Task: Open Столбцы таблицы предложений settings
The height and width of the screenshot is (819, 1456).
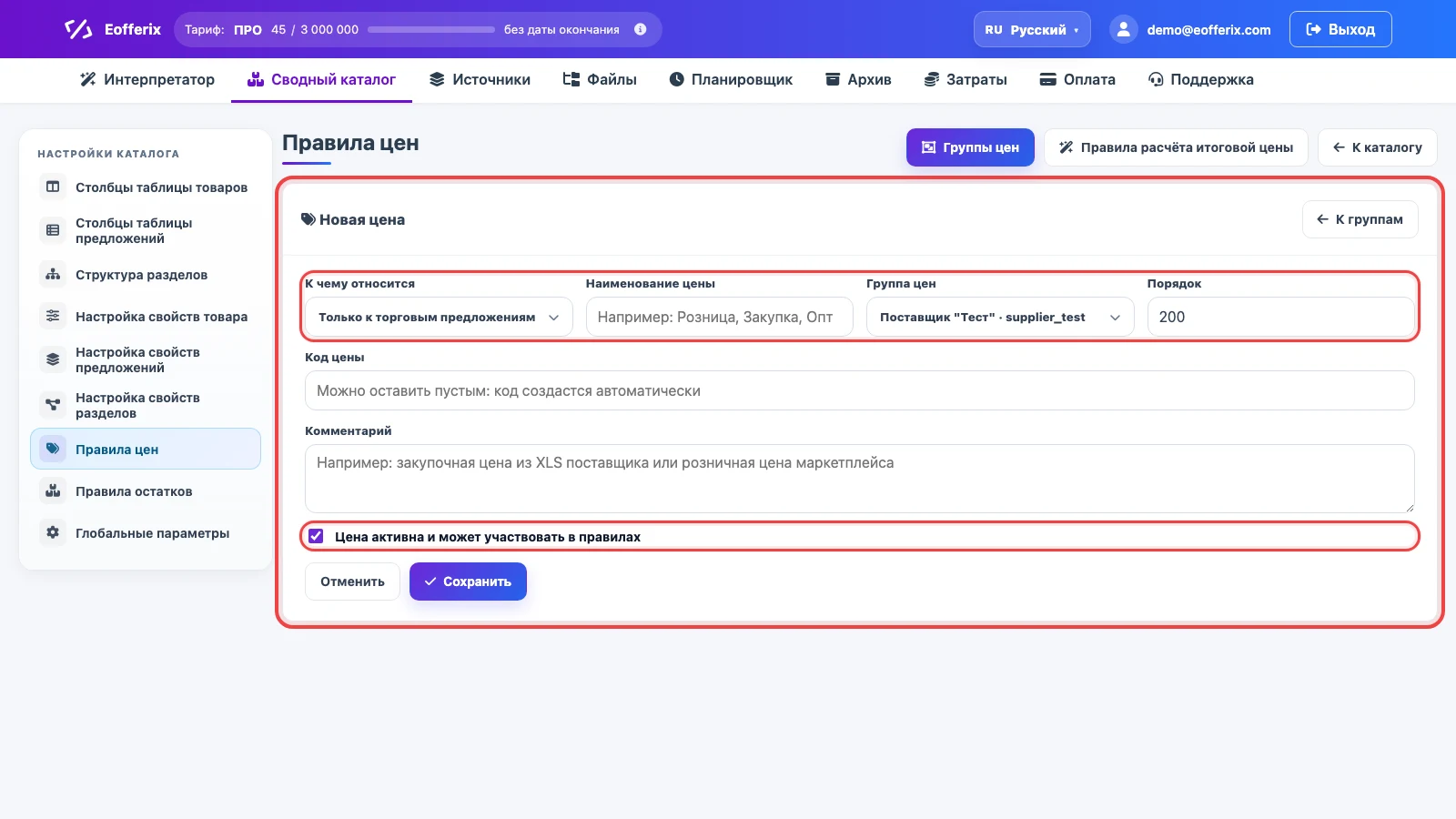Action: [x=146, y=230]
